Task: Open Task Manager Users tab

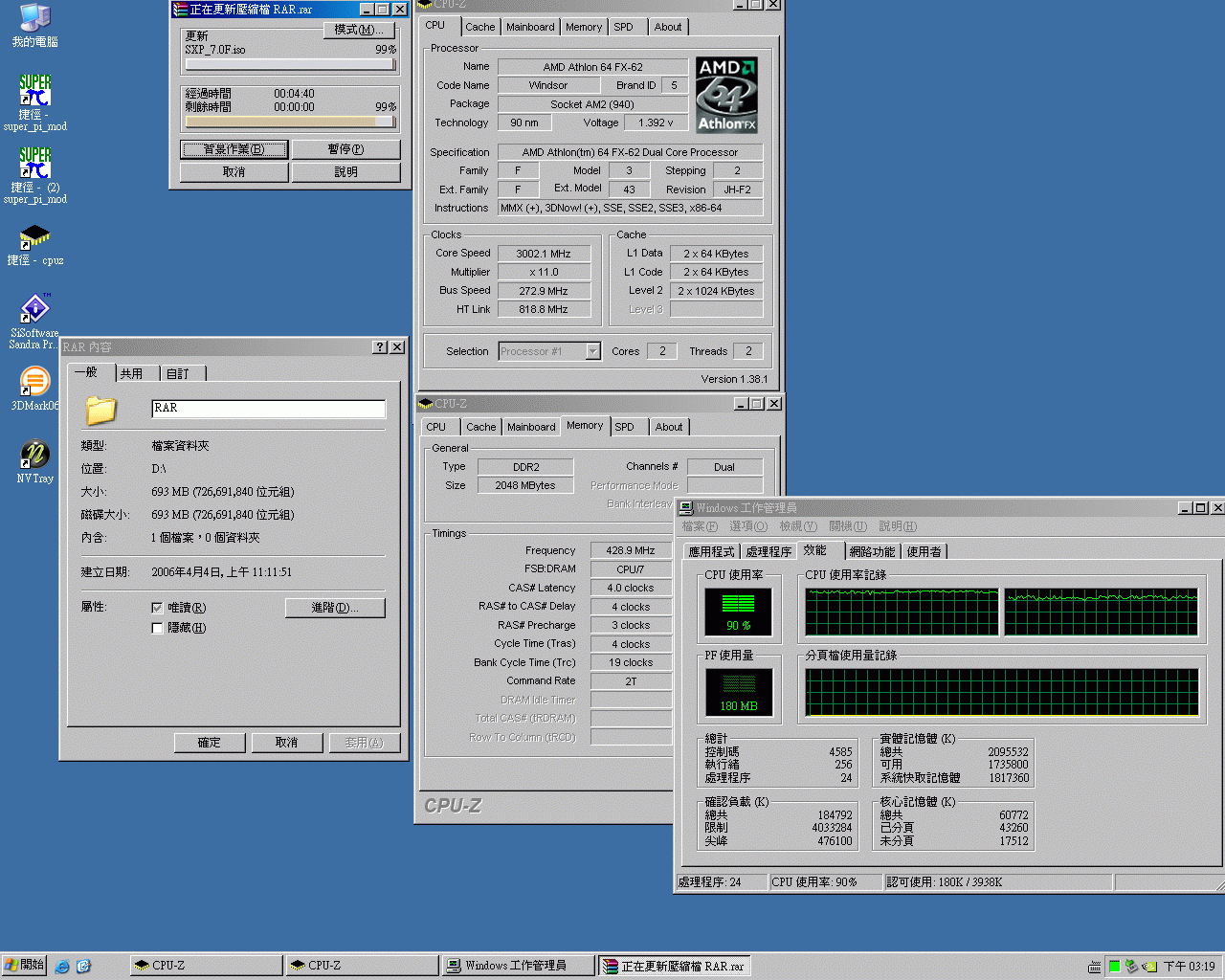Action: click(x=924, y=551)
